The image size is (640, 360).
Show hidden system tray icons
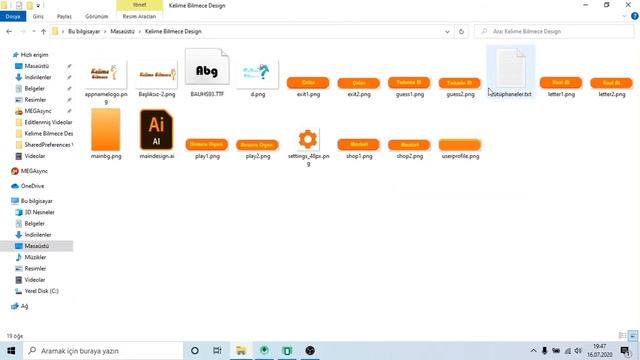point(533,351)
